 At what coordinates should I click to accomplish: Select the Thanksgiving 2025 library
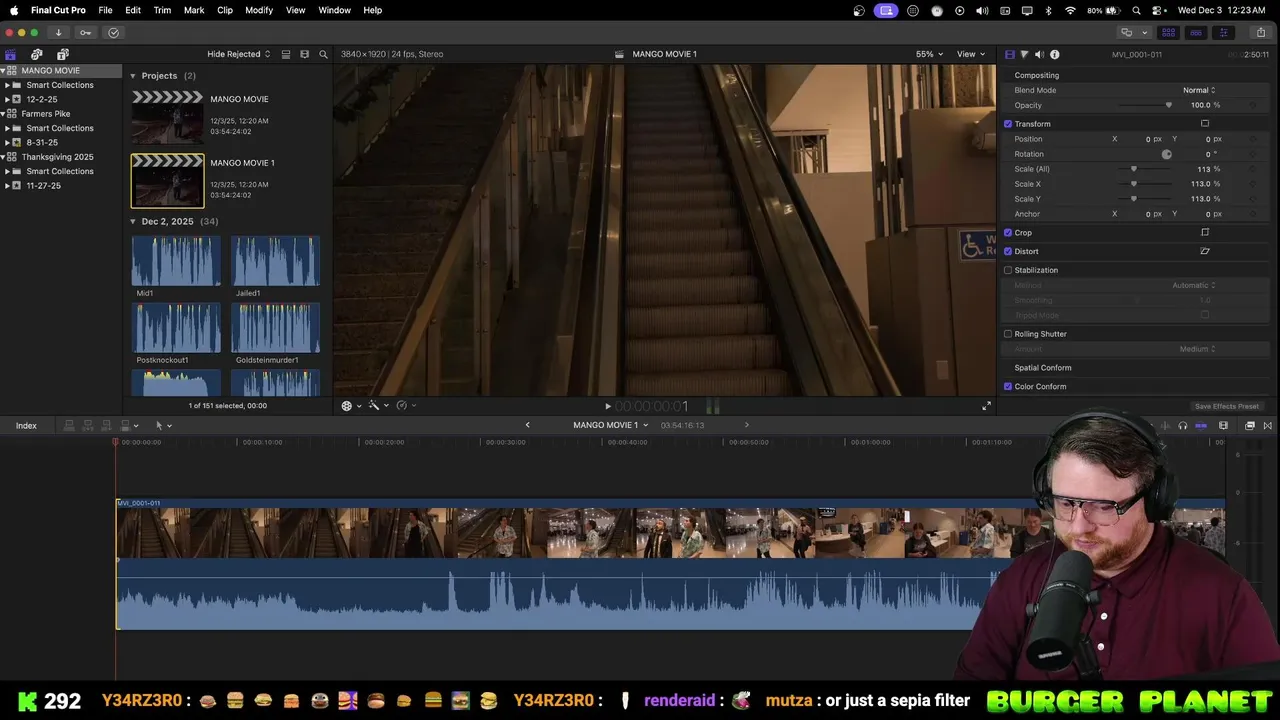point(57,157)
